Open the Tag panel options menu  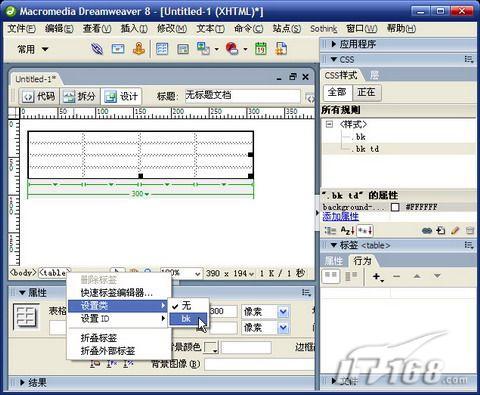coord(469,246)
